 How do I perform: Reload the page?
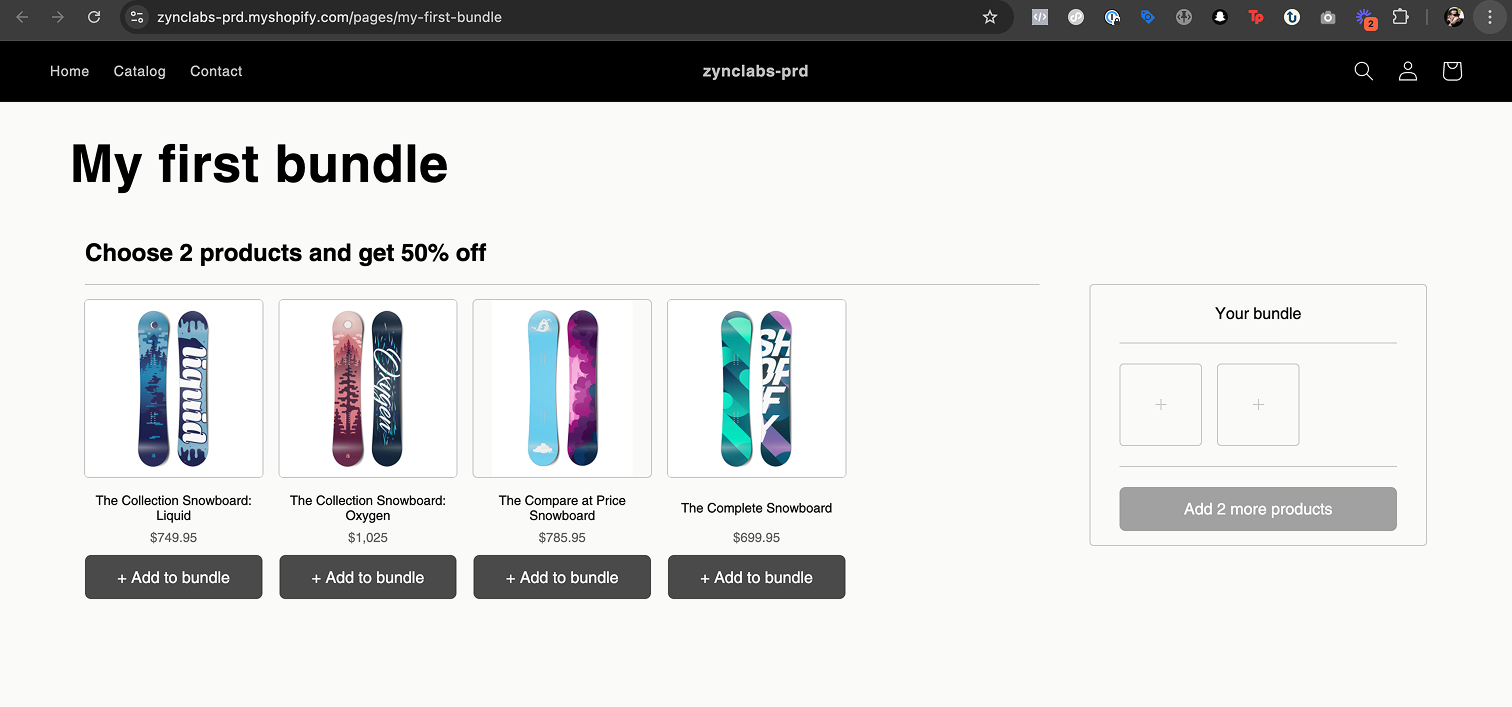point(94,17)
